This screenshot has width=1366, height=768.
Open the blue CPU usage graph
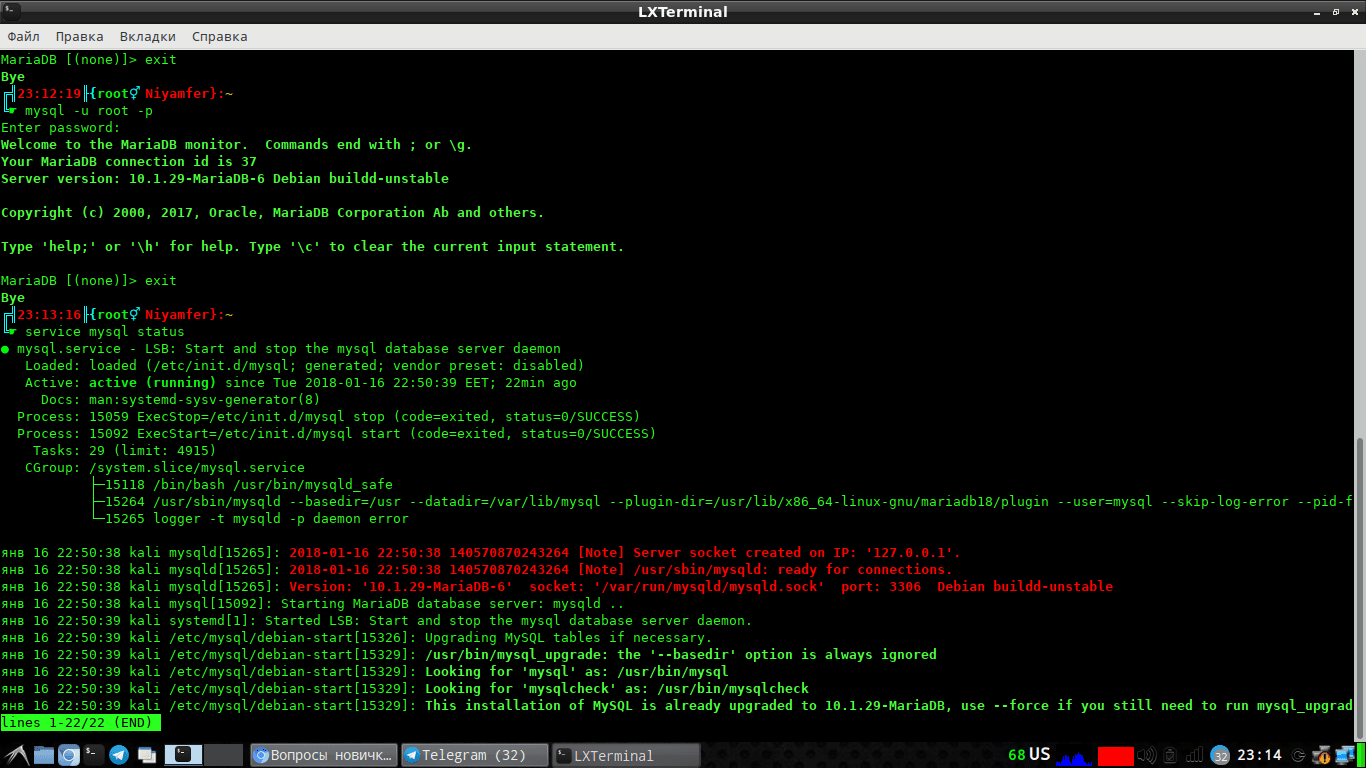pyautogui.click(x=1074, y=755)
